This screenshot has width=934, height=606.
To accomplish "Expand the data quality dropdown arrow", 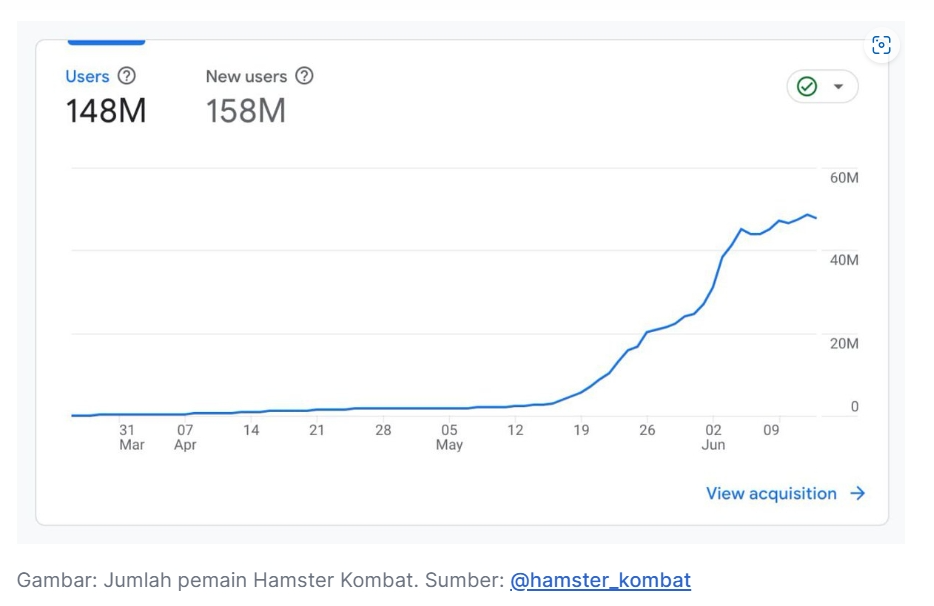I will [839, 87].
